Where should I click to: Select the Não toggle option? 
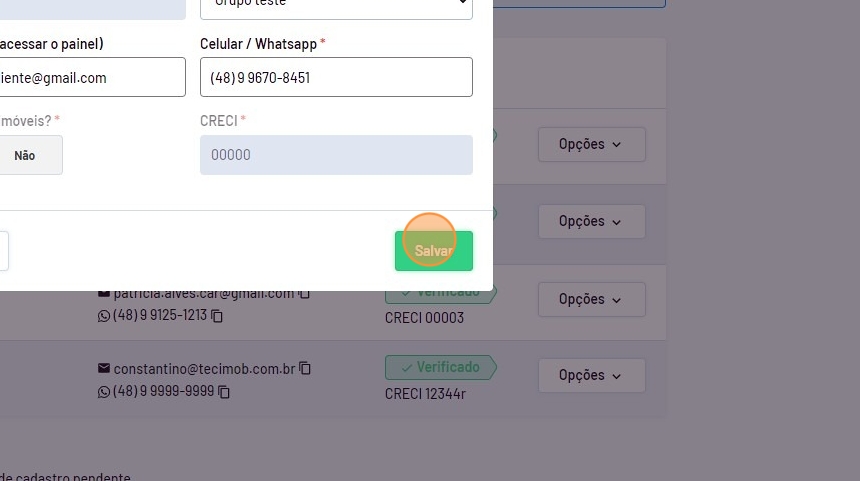tap(25, 155)
